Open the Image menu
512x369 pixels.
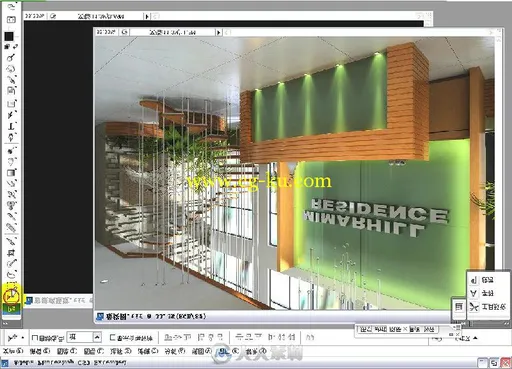67,351
